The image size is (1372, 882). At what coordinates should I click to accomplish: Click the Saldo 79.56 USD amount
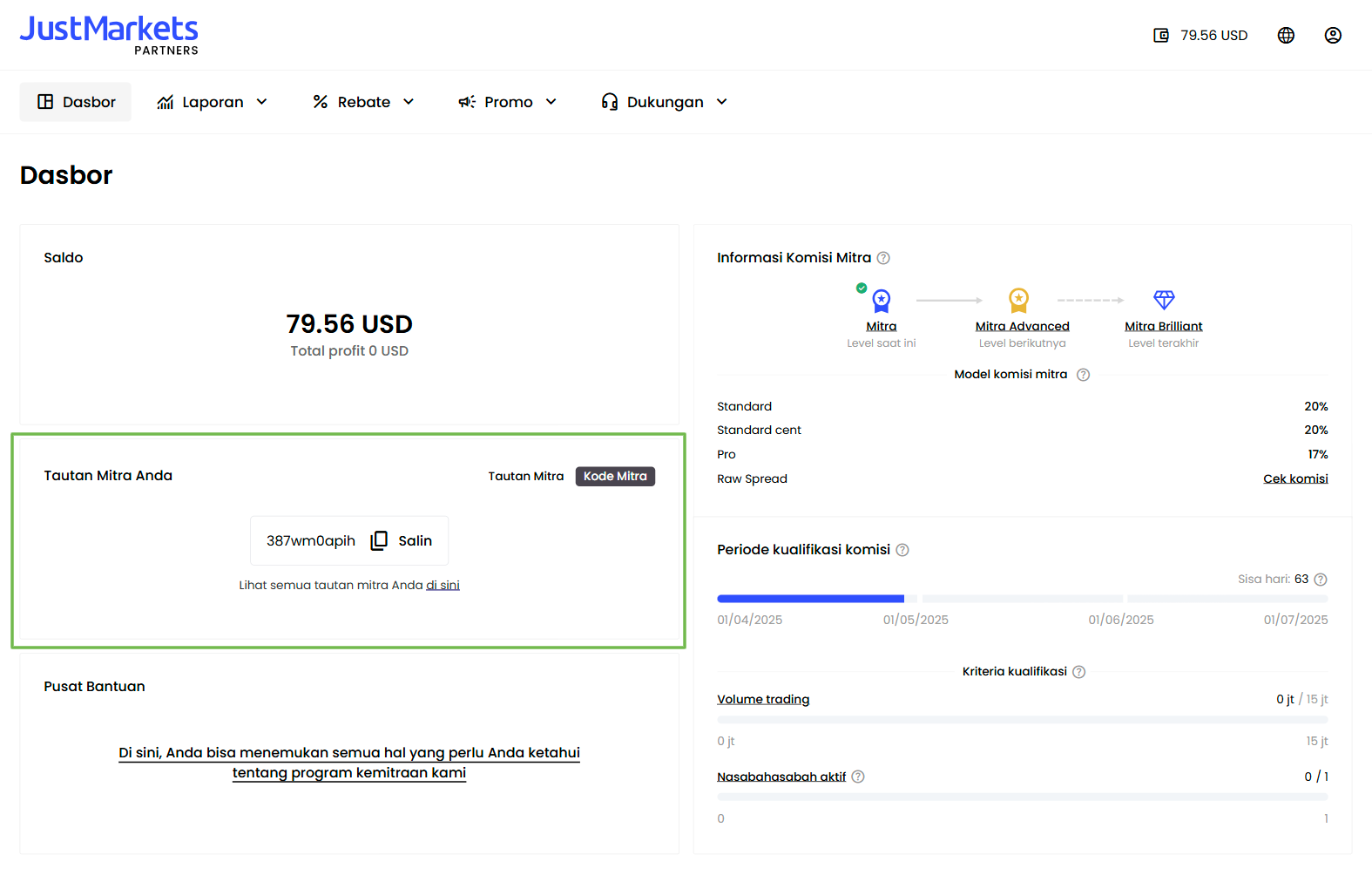(x=349, y=324)
